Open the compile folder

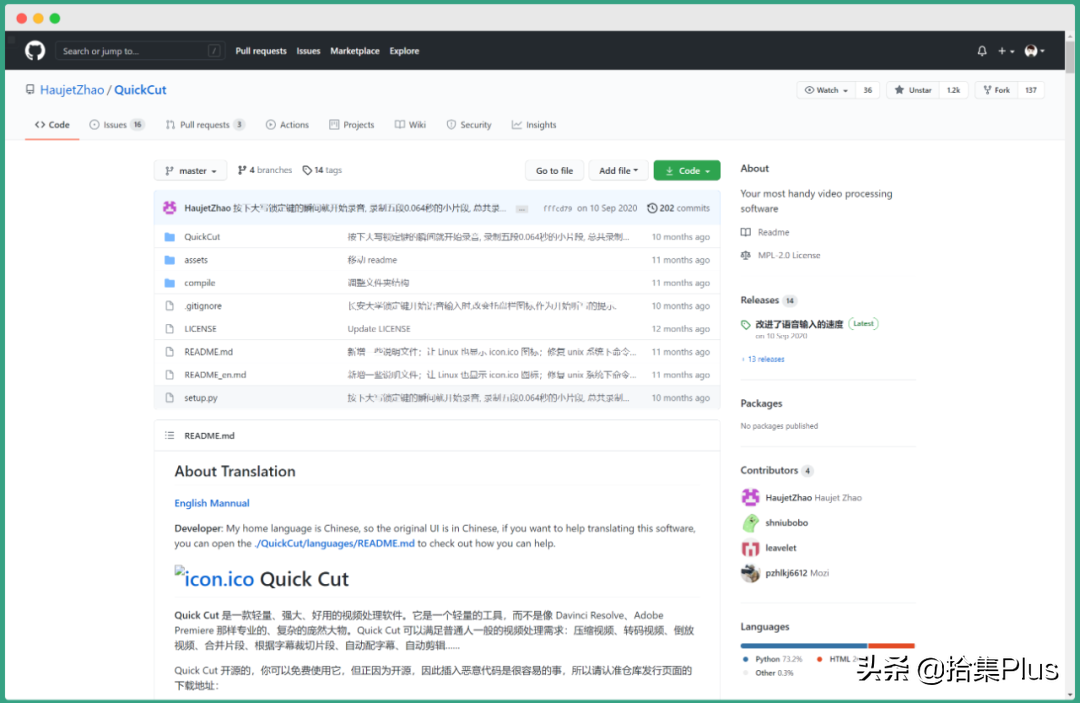(200, 283)
